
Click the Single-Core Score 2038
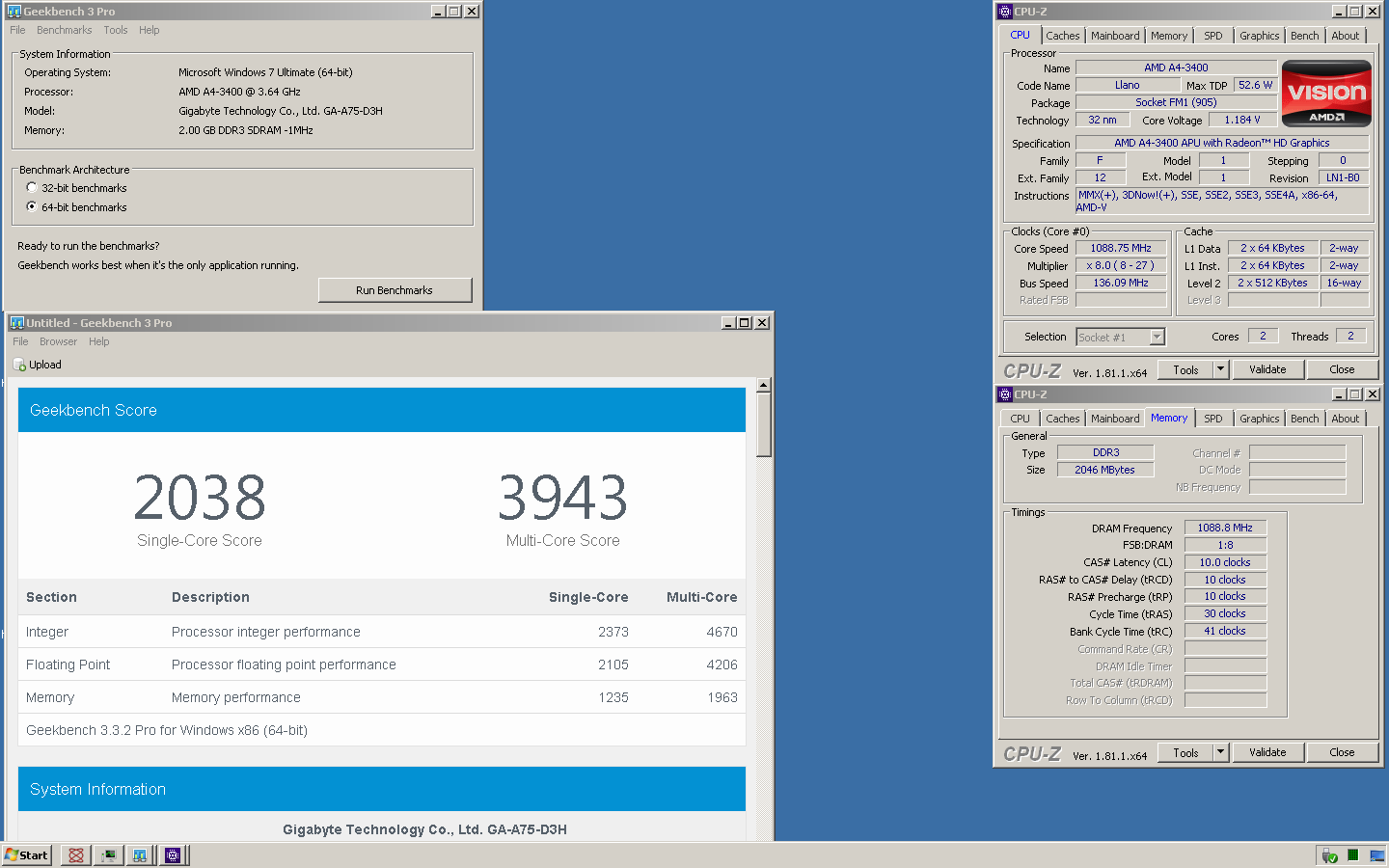click(200, 498)
